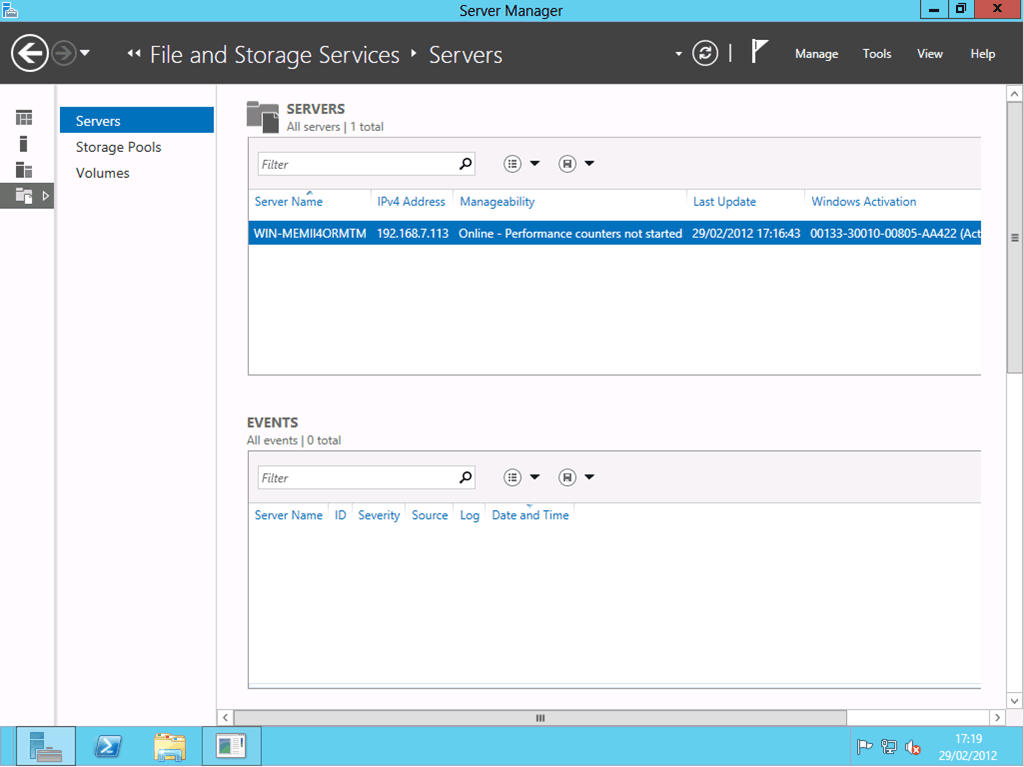Go to Storage Pools page
This screenshot has height=767, width=1024.
coord(118,147)
